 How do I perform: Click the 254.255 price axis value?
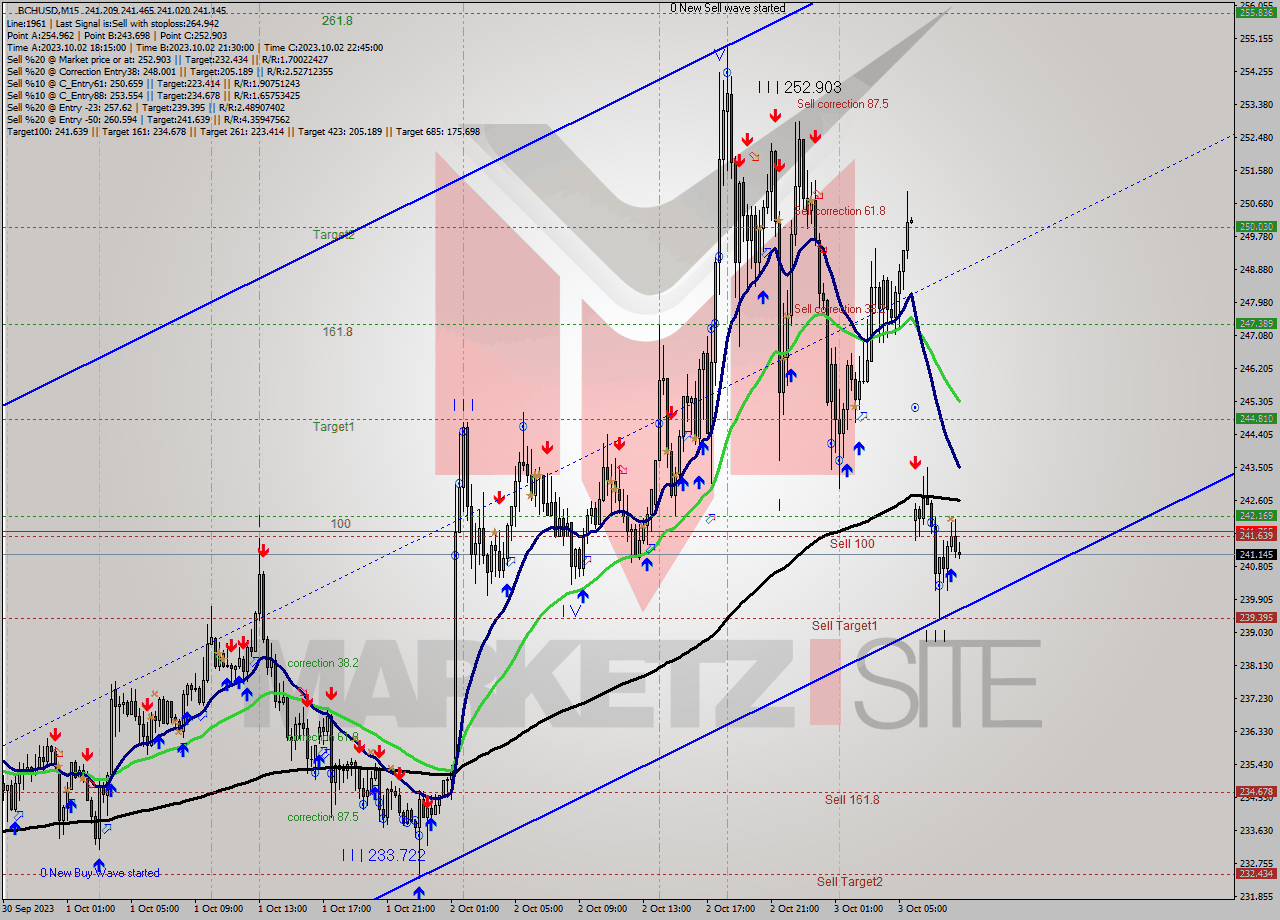pos(1256,72)
